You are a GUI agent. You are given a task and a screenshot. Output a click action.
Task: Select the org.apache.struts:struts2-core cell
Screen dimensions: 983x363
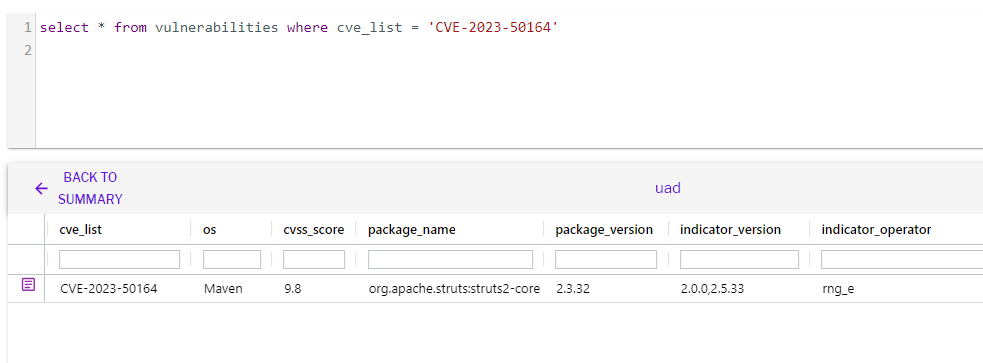click(454, 289)
